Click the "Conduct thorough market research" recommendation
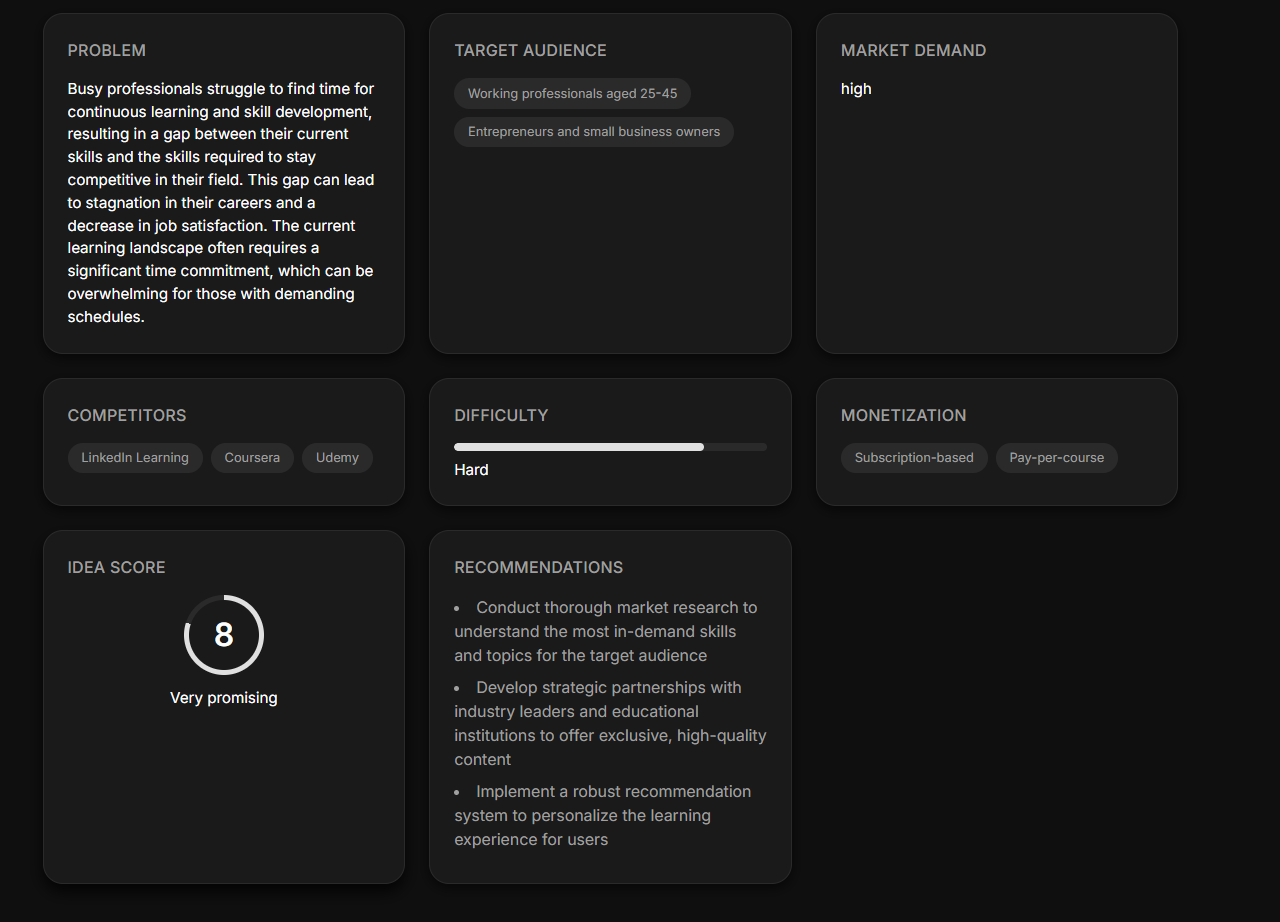 pyautogui.click(x=610, y=631)
